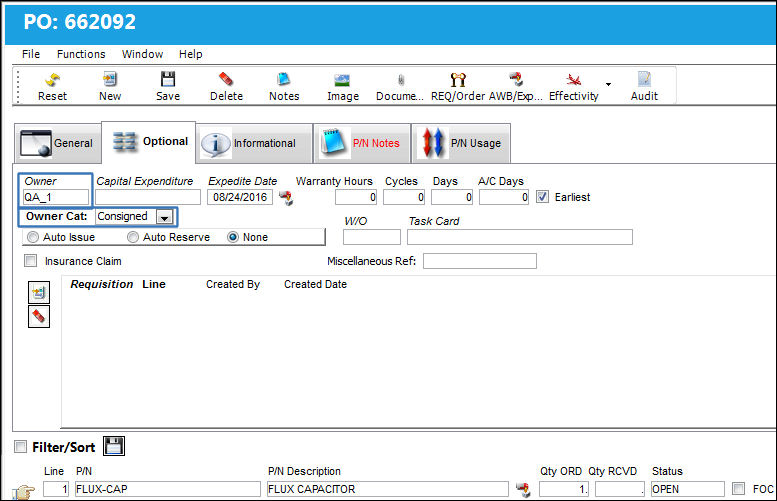Viewport: 777px width, 501px height.
Task: Switch to the General tab
Action: (x=57, y=143)
